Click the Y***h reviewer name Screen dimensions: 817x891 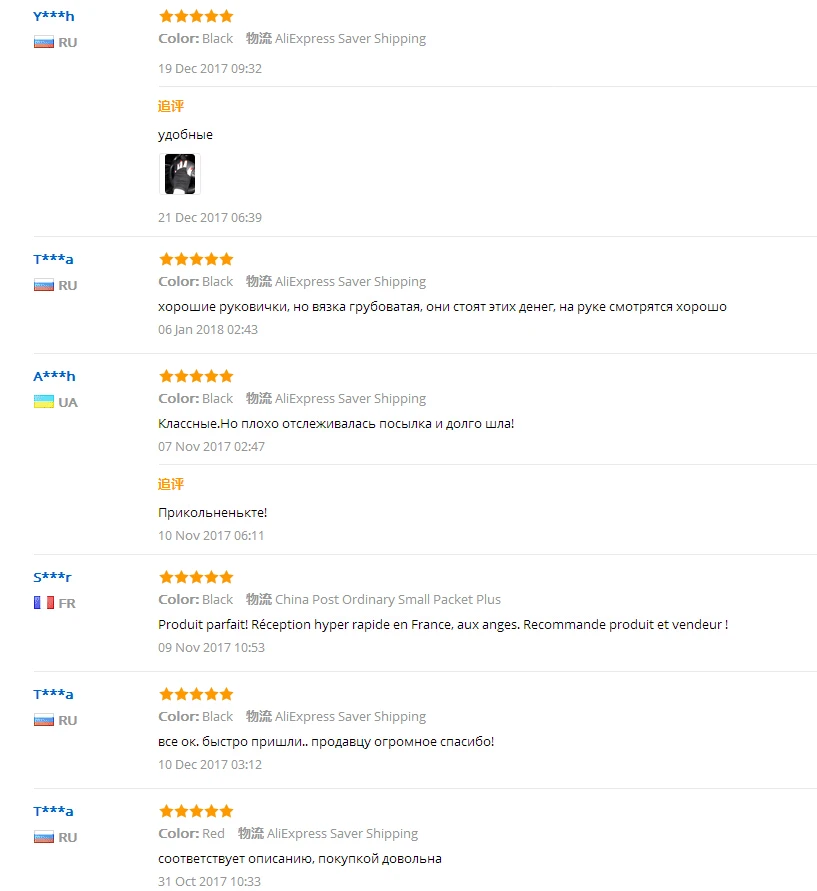pyautogui.click(x=54, y=16)
